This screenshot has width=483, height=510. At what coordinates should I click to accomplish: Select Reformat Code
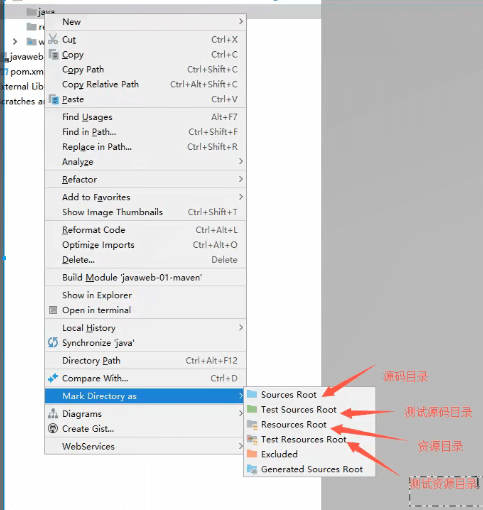tap(145, 230)
